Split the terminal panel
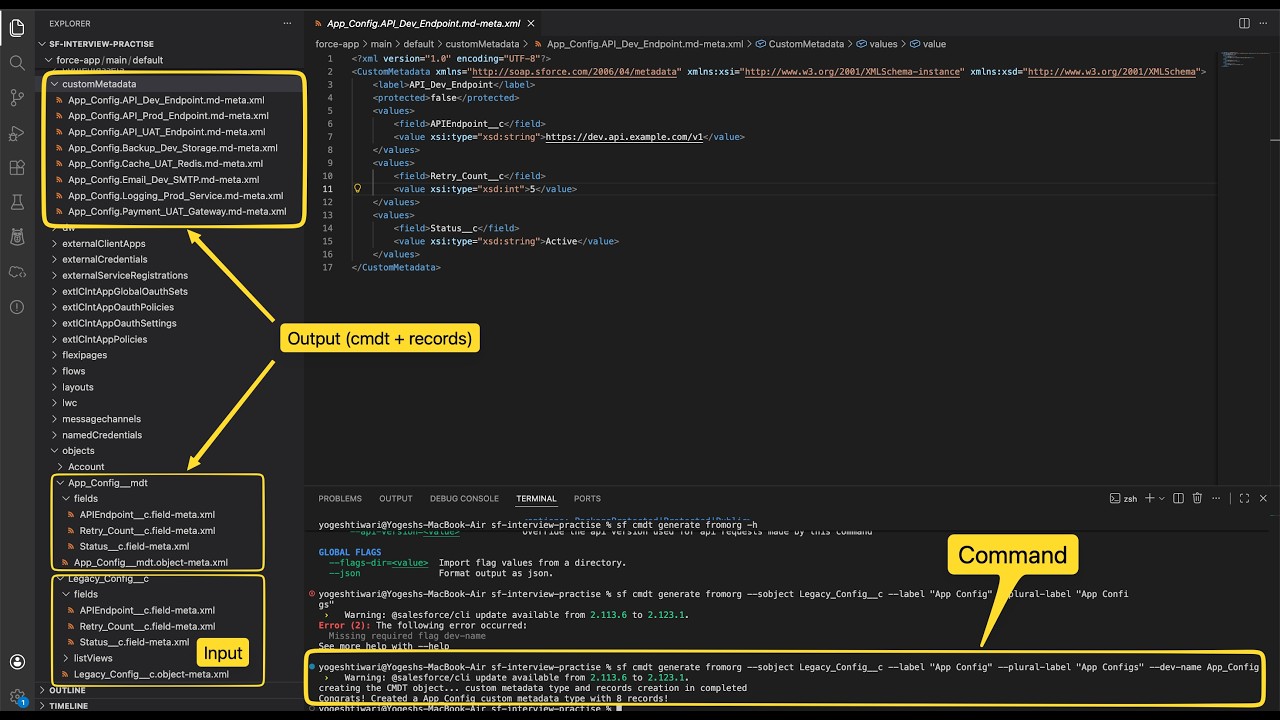 coord(1179,498)
